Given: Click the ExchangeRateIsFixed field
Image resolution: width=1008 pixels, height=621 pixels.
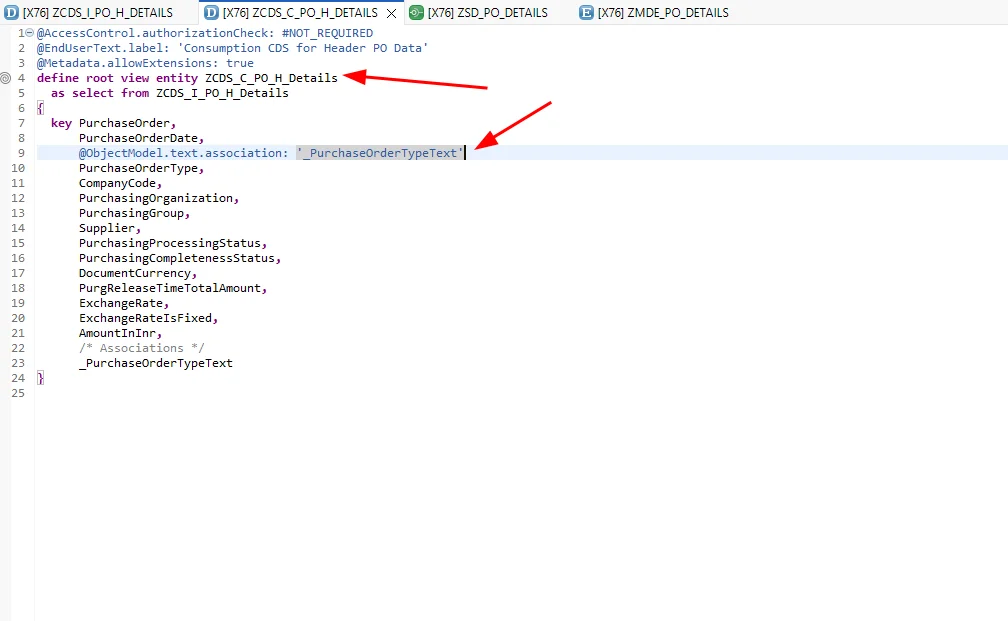Looking at the screenshot, I should click(x=145, y=318).
